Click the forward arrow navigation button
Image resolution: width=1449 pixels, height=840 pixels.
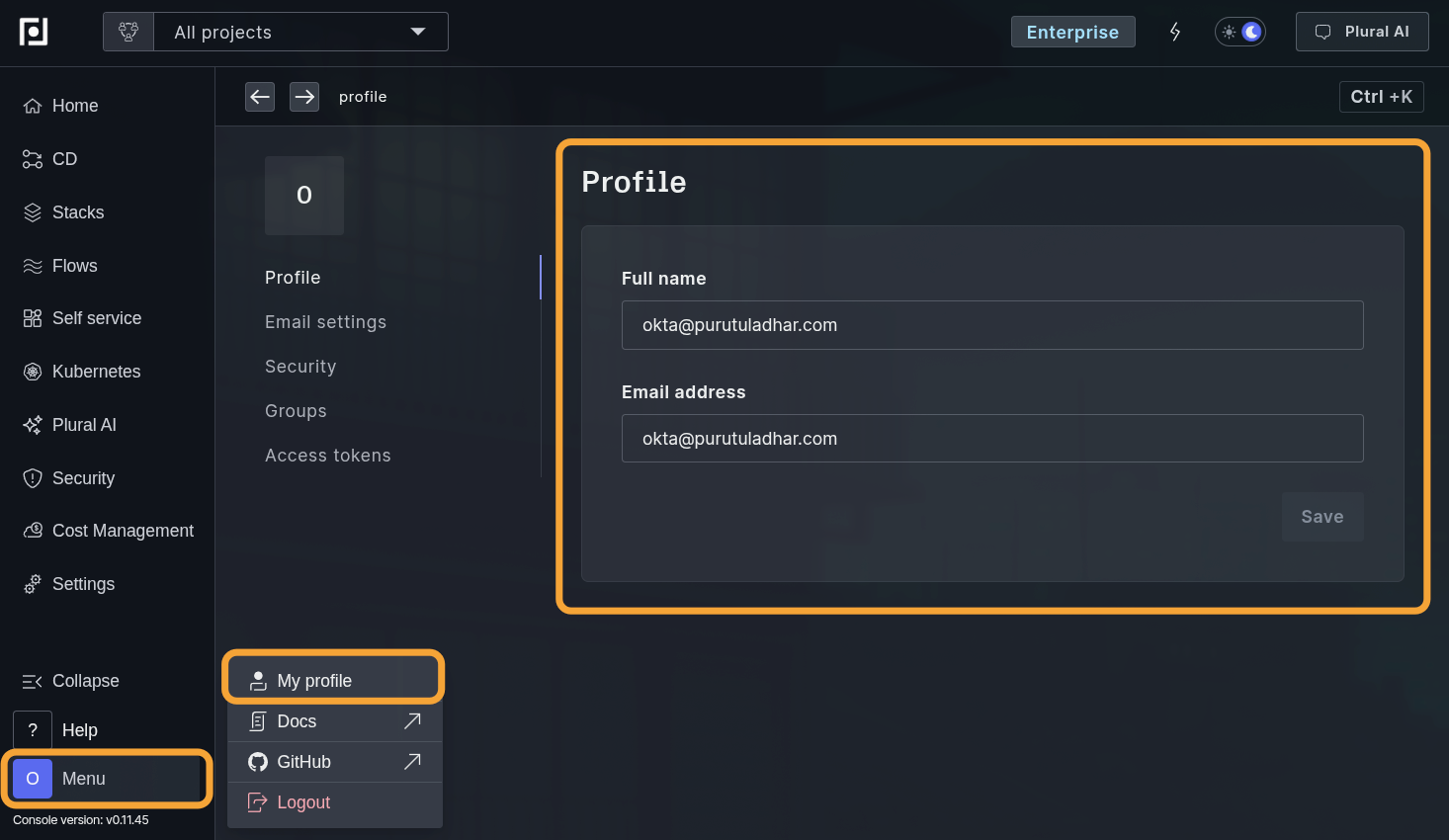(x=304, y=97)
